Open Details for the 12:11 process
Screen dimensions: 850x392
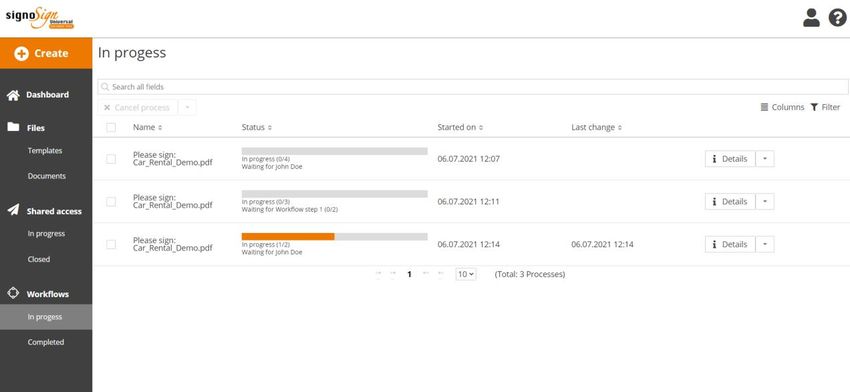coord(730,202)
